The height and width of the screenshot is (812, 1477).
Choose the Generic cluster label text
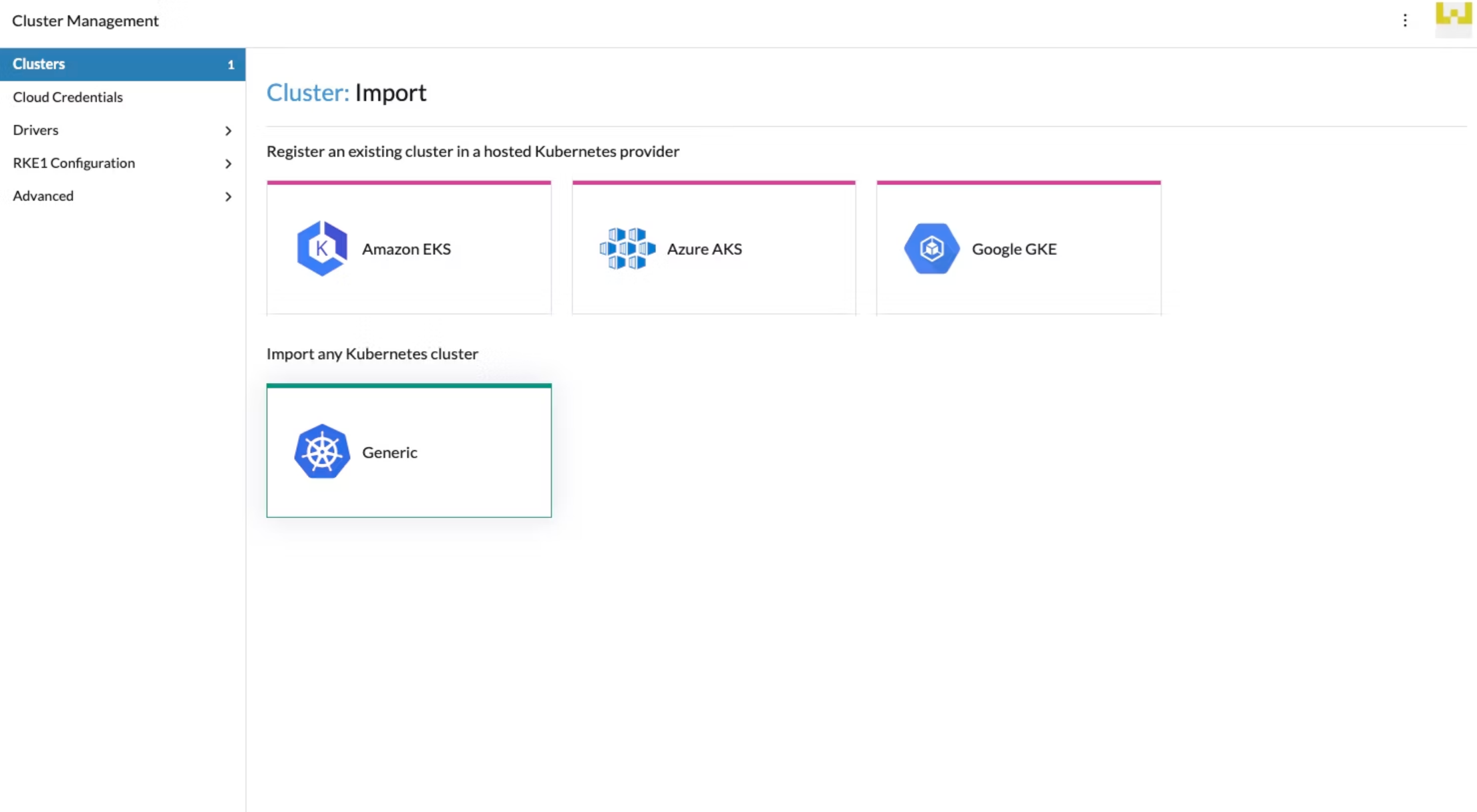click(390, 452)
